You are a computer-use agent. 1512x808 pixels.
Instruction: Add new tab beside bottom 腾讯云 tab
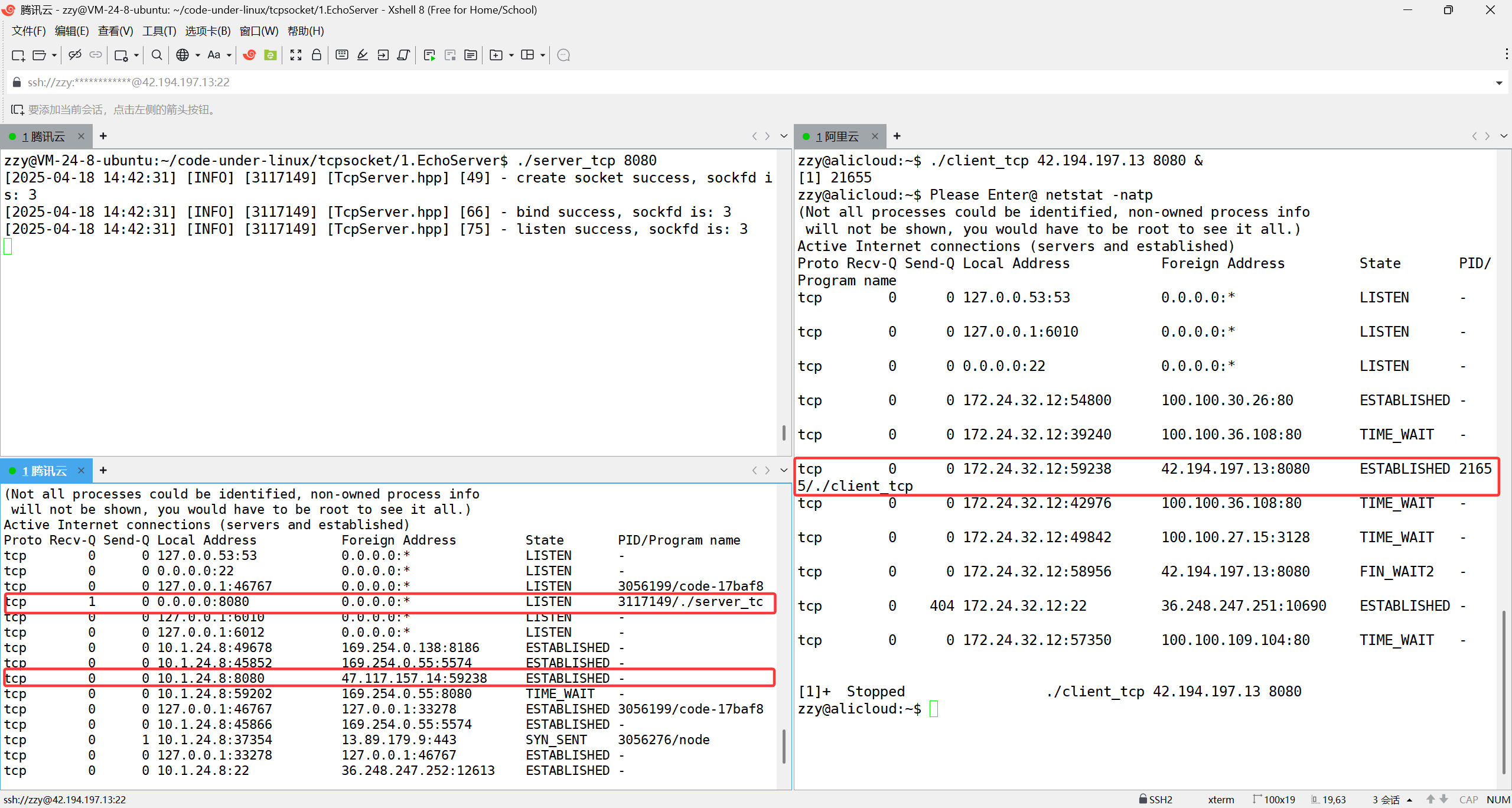click(103, 470)
